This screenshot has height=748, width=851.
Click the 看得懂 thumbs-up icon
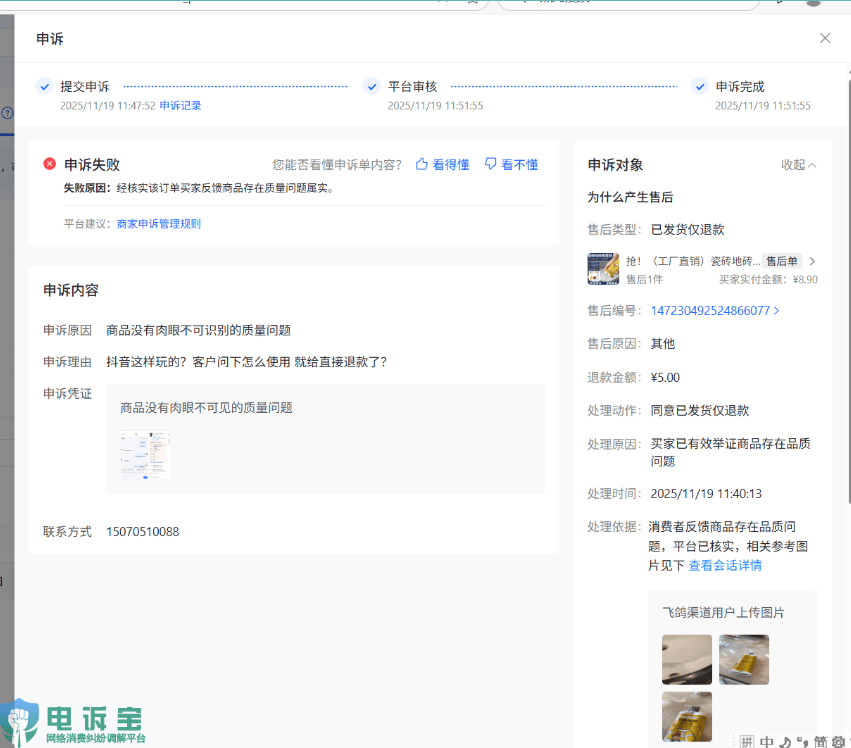point(422,164)
